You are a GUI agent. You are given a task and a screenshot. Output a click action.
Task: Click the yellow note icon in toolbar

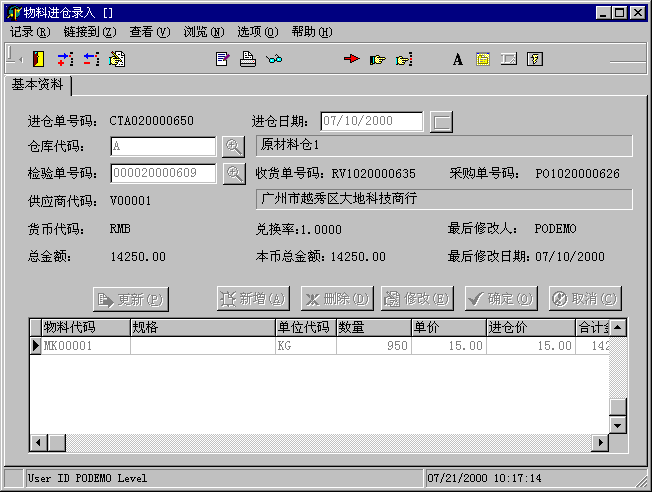(483, 59)
